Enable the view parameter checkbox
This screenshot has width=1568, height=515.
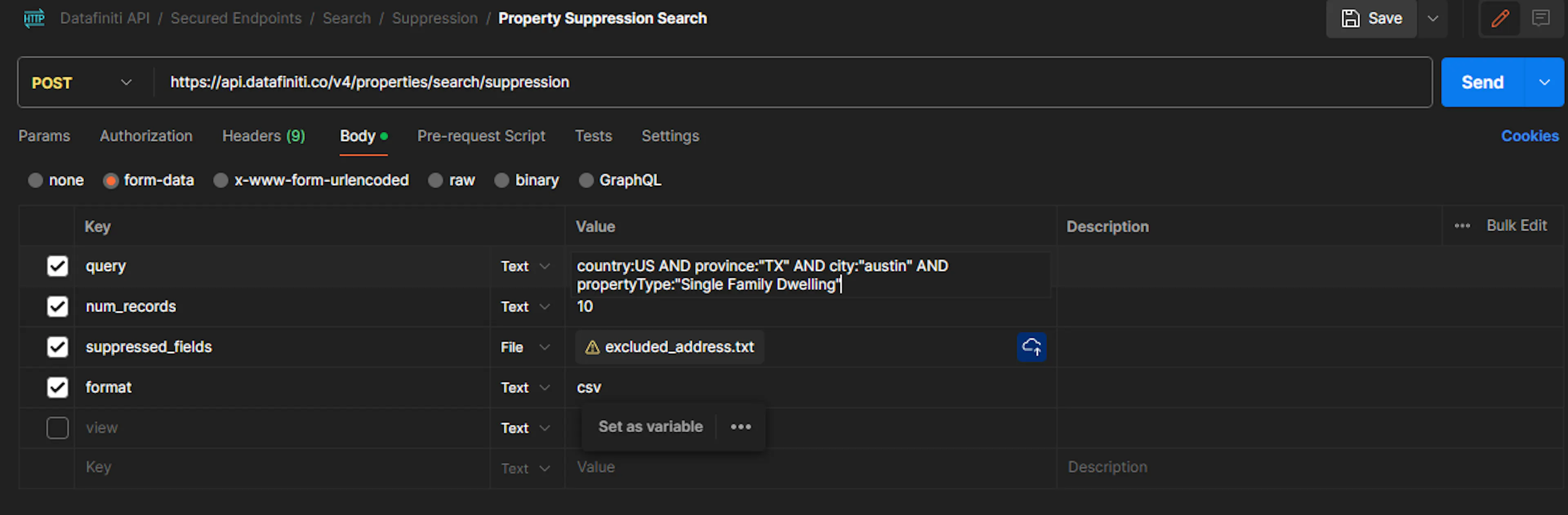pos(57,427)
